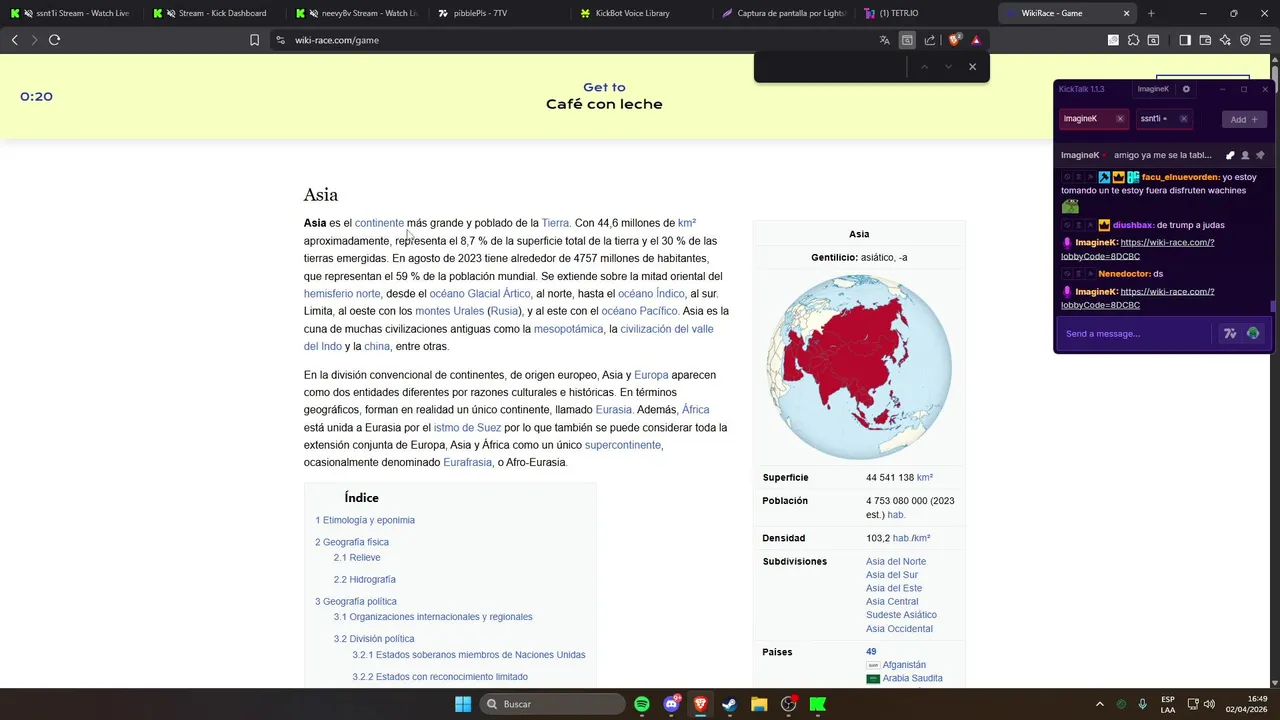Open the Leo AI sparkle icon
Screen dimensions: 1280x720
click(1225, 40)
